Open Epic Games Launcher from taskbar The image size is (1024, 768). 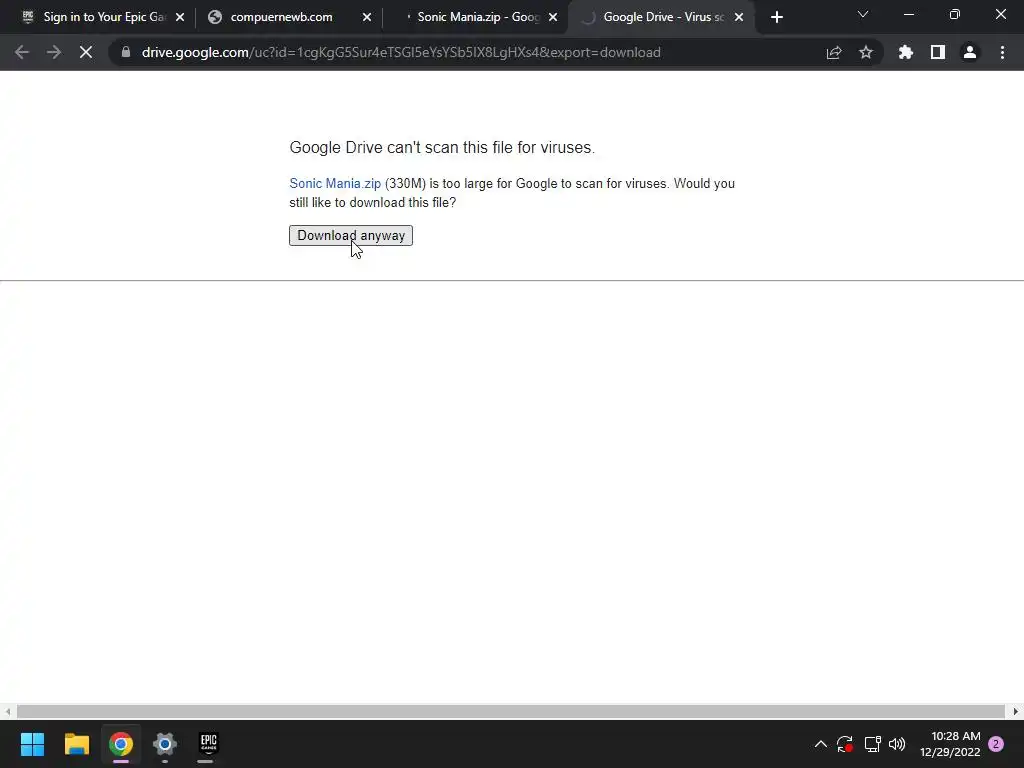[208, 744]
